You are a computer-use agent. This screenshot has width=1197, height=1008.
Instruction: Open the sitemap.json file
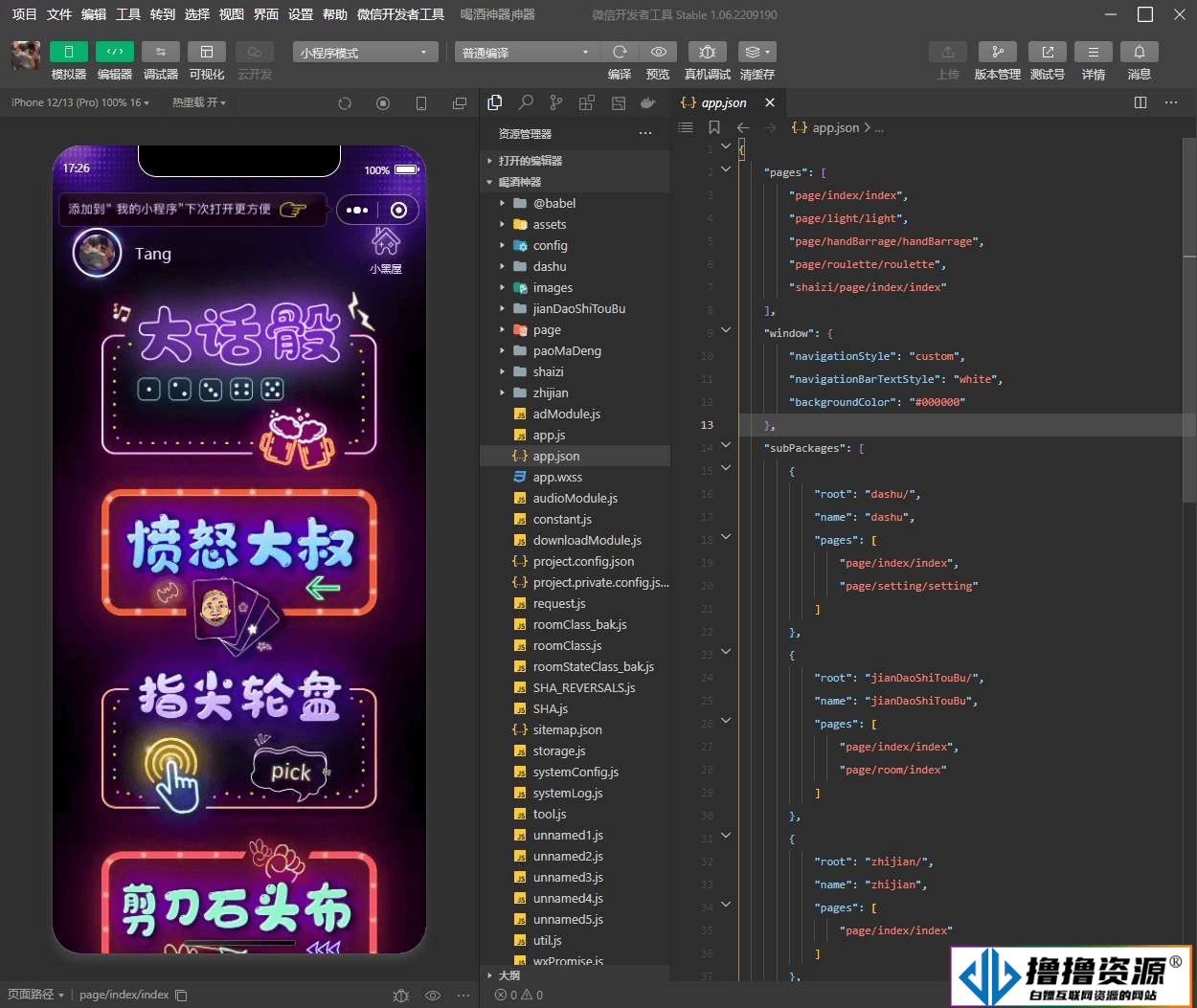click(x=575, y=729)
